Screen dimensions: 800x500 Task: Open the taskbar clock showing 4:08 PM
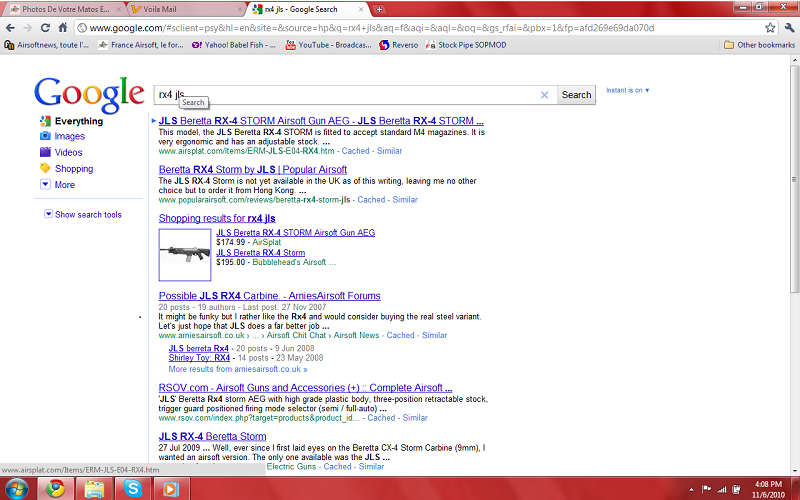768,489
